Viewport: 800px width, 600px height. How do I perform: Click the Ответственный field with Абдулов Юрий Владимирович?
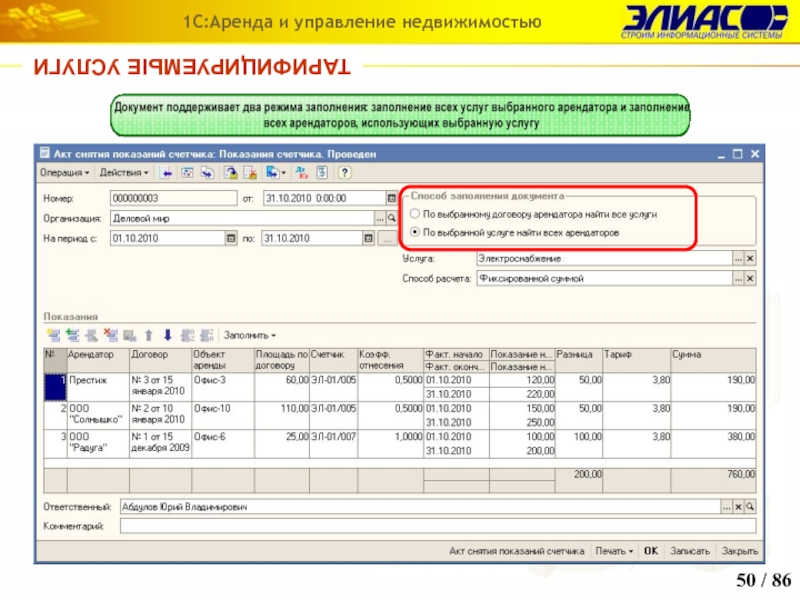[420, 507]
